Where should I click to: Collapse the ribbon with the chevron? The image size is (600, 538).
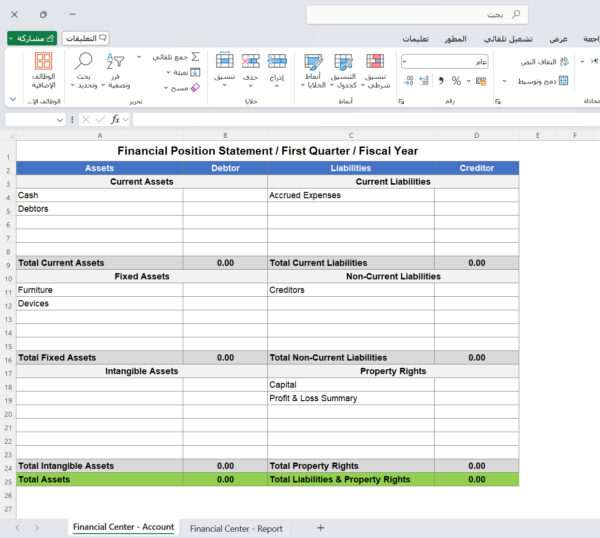pos(13,100)
